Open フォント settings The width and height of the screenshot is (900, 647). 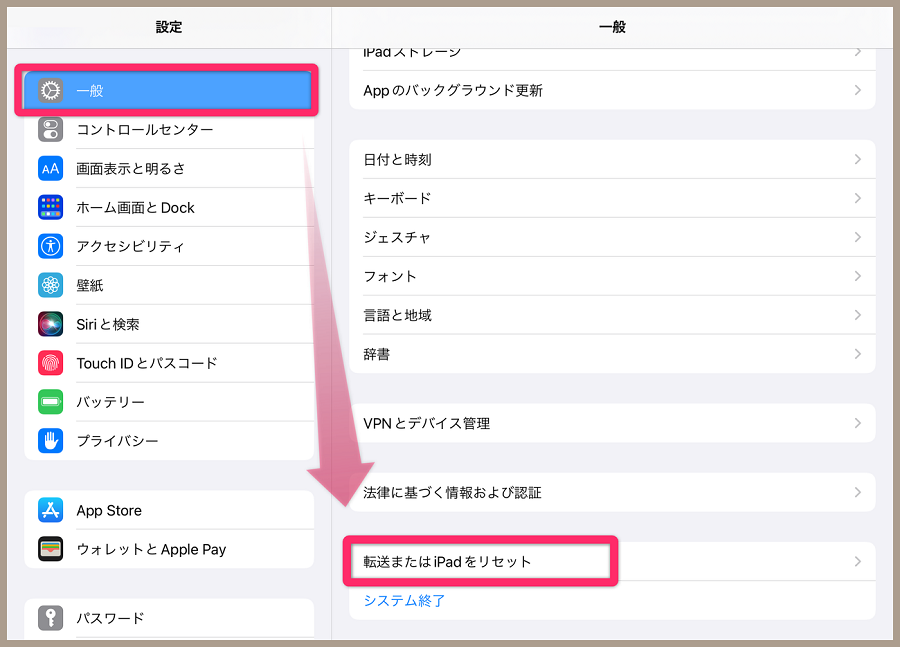[612, 276]
